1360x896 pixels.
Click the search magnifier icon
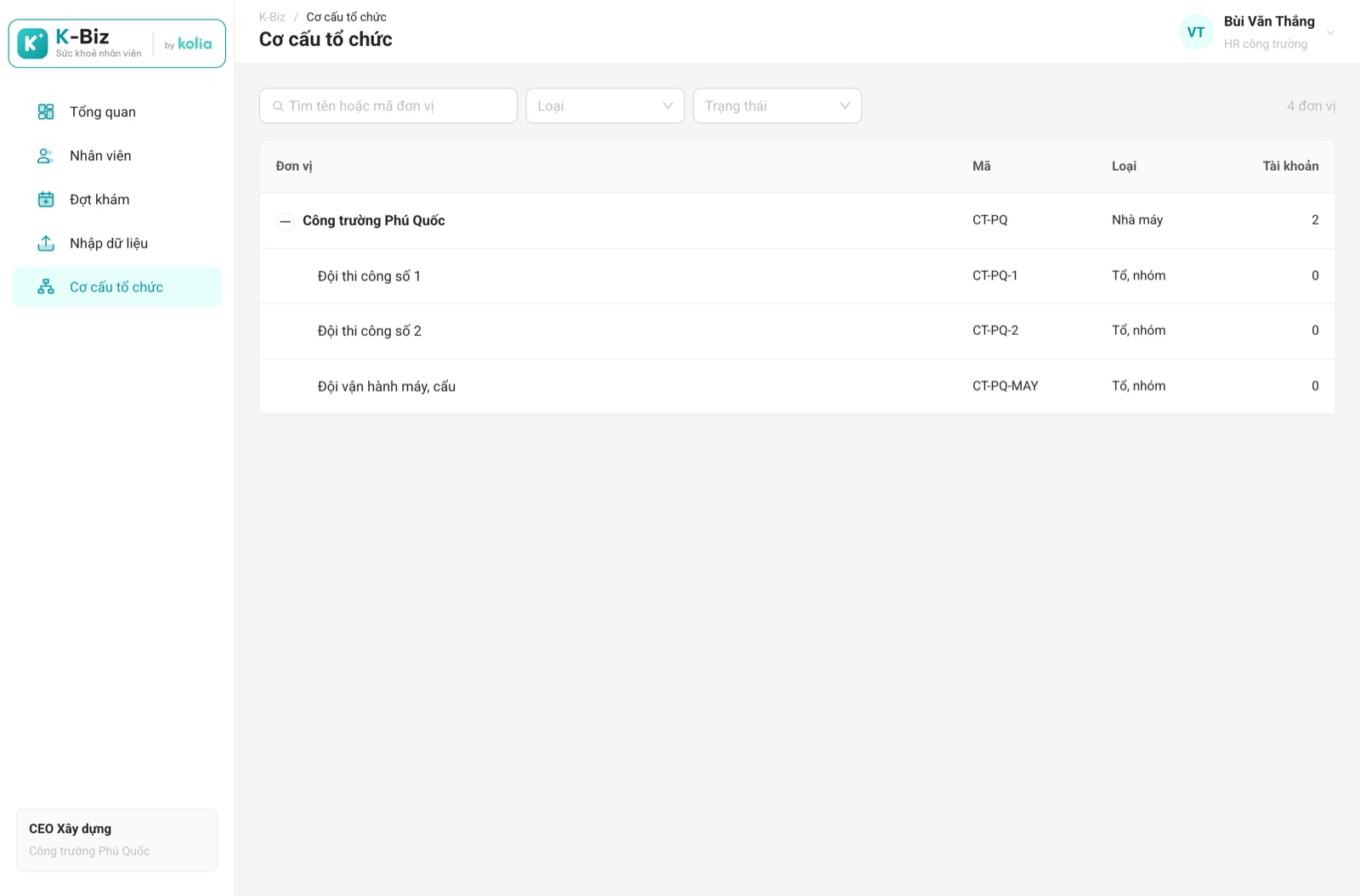click(278, 106)
